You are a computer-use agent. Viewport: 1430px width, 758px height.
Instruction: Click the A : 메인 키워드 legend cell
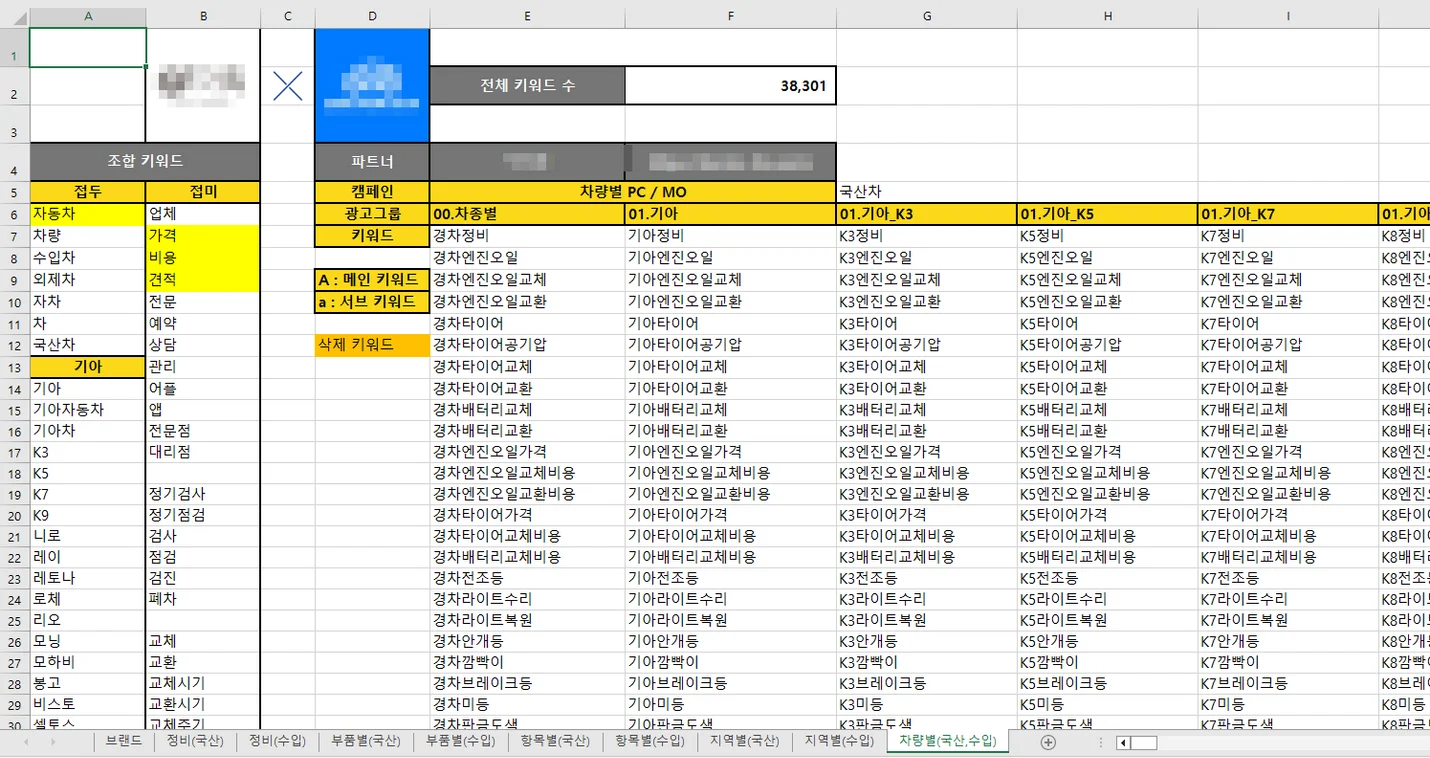[372, 280]
